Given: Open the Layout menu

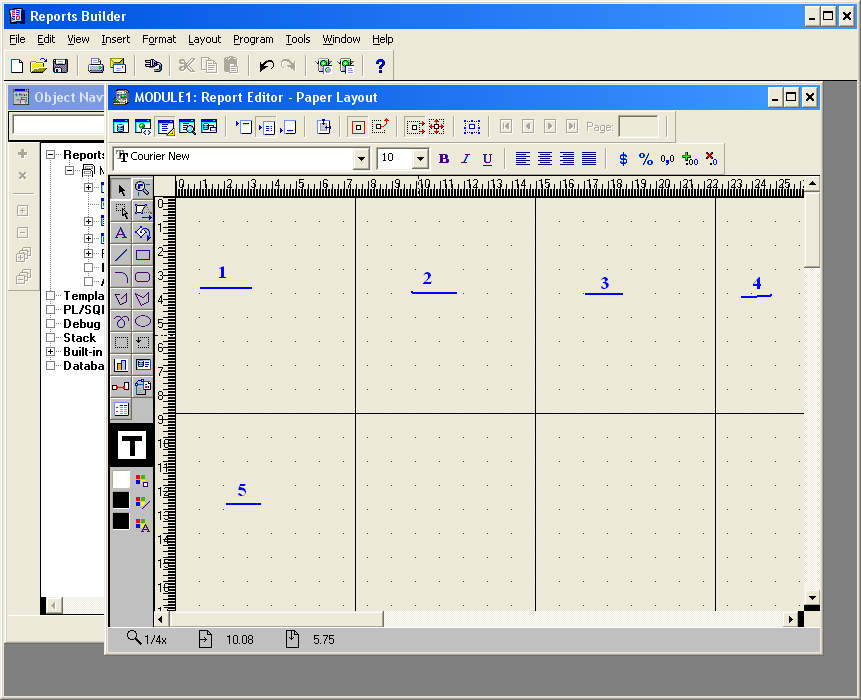Looking at the screenshot, I should tap(204, 39).
